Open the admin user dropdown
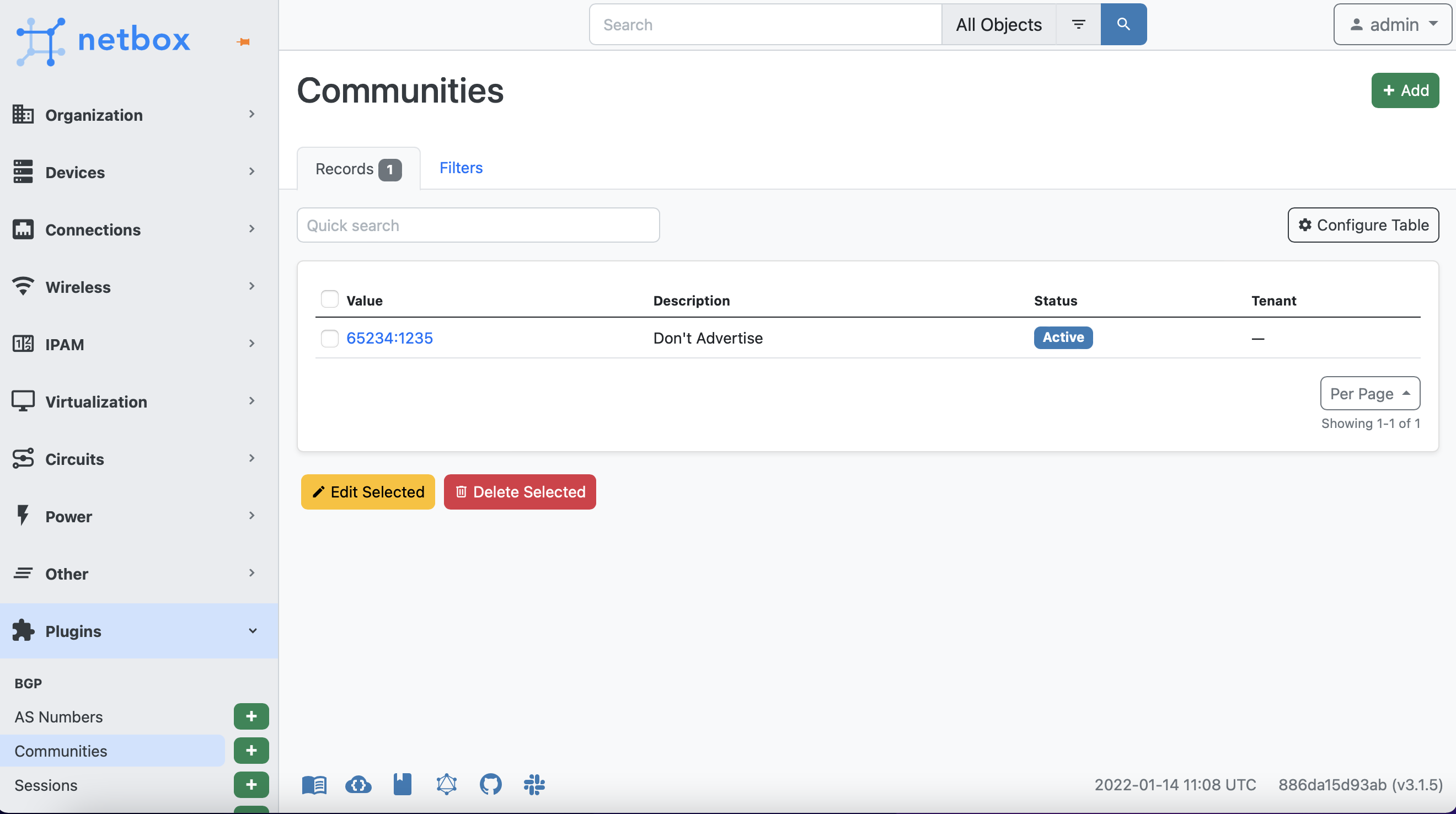 point(1392,24)
